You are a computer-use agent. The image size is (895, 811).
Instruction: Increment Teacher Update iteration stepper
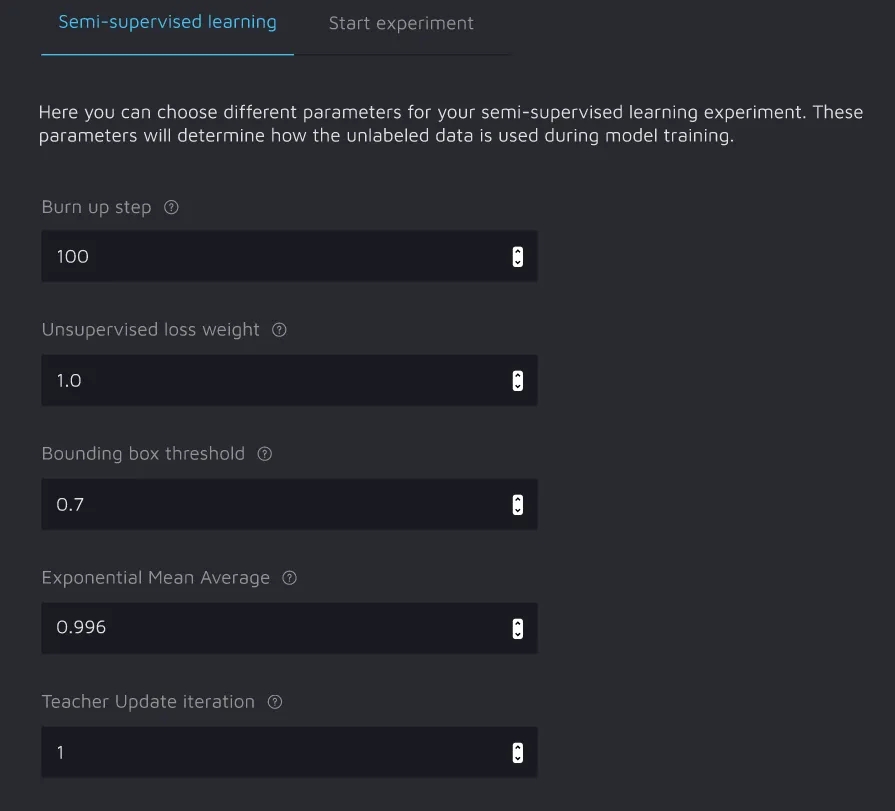(517, 747)
